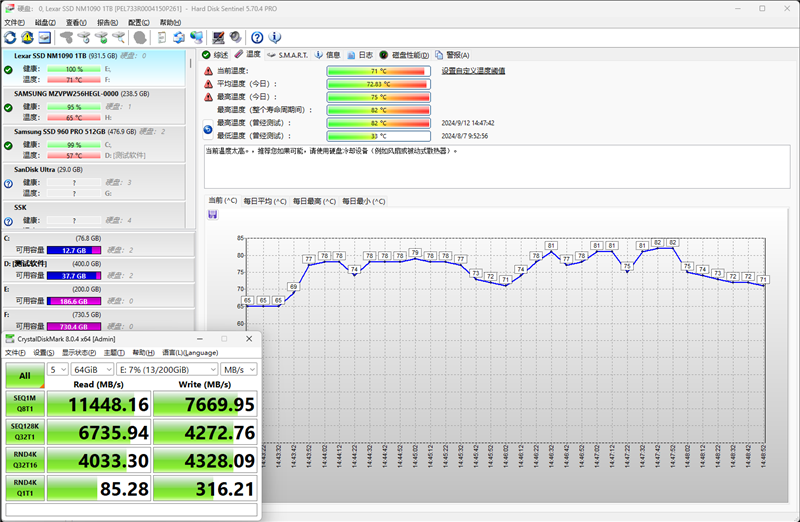The width and height of the screenshot is (800, 522).
Task: Click the red warning icon next to 当前温度
Action: pos(208,71)
